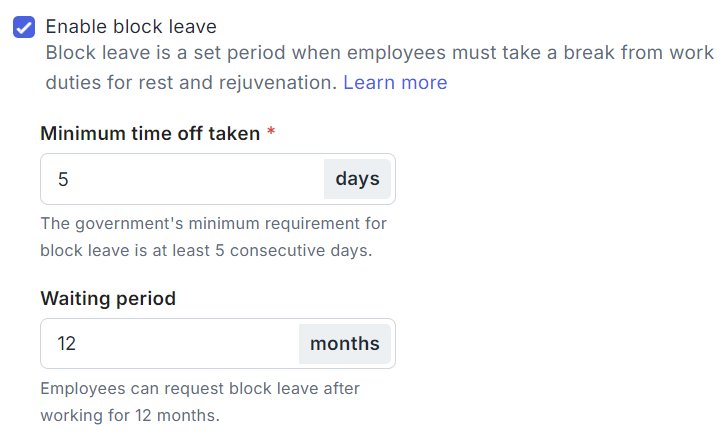Screen dimensions: 721x436
Task: Click the "Block leave is a set period" description line
Action: pos(380,53)
